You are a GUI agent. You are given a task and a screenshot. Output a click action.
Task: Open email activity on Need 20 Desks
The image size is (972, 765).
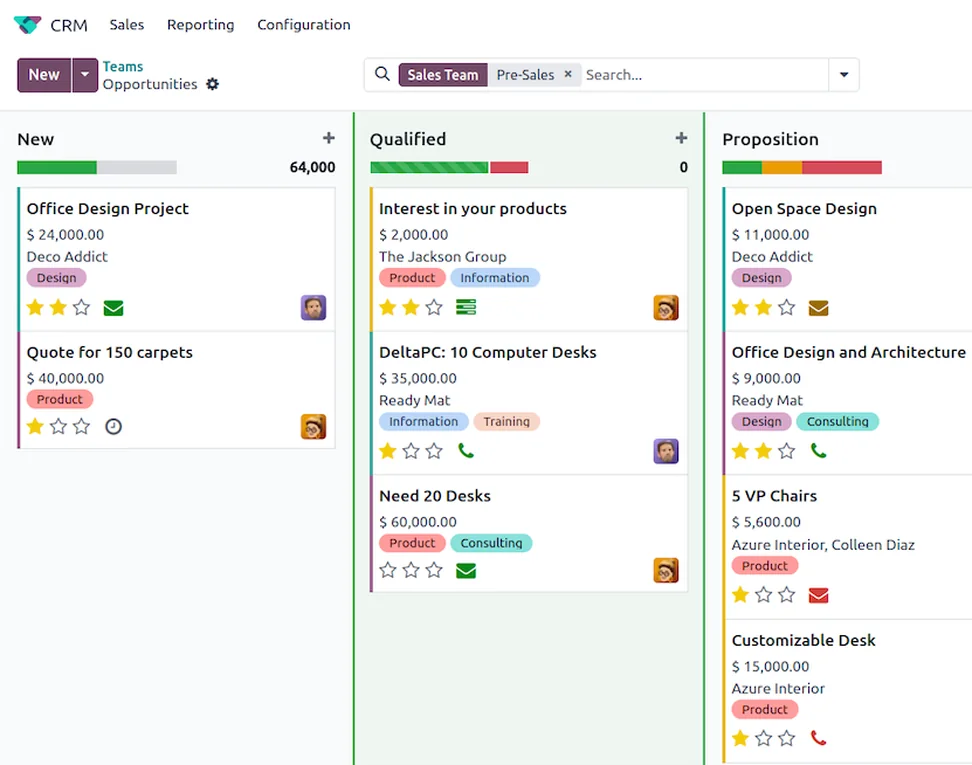(466, 570)
